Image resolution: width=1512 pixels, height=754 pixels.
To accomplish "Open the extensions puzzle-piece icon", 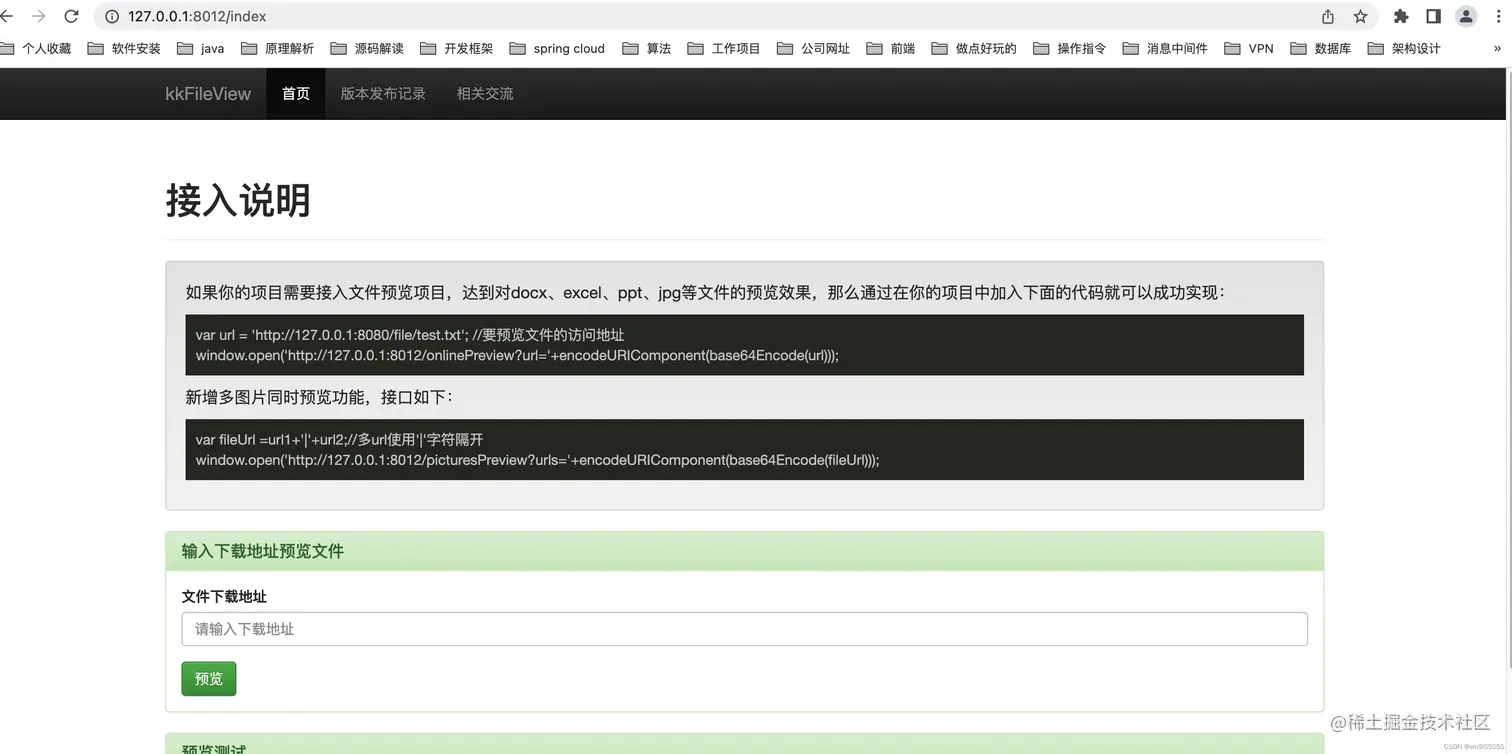I will pos(1400,16).
